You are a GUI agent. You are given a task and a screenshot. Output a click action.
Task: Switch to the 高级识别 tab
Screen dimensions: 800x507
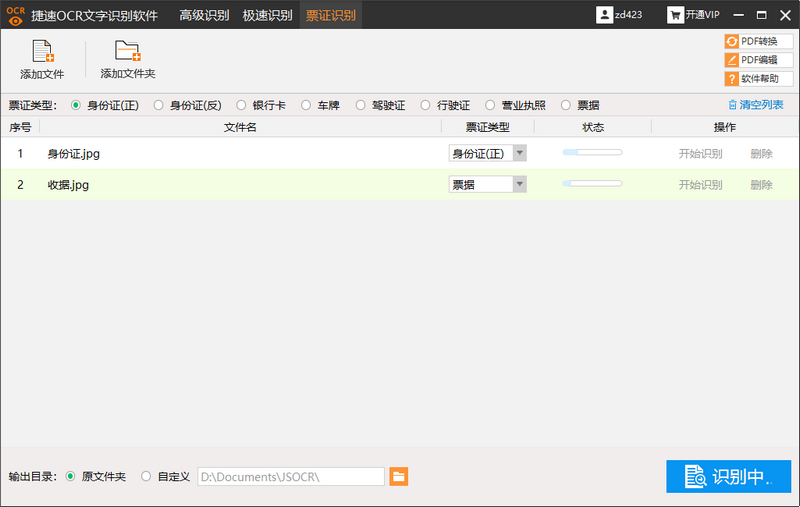pos(204,15)
